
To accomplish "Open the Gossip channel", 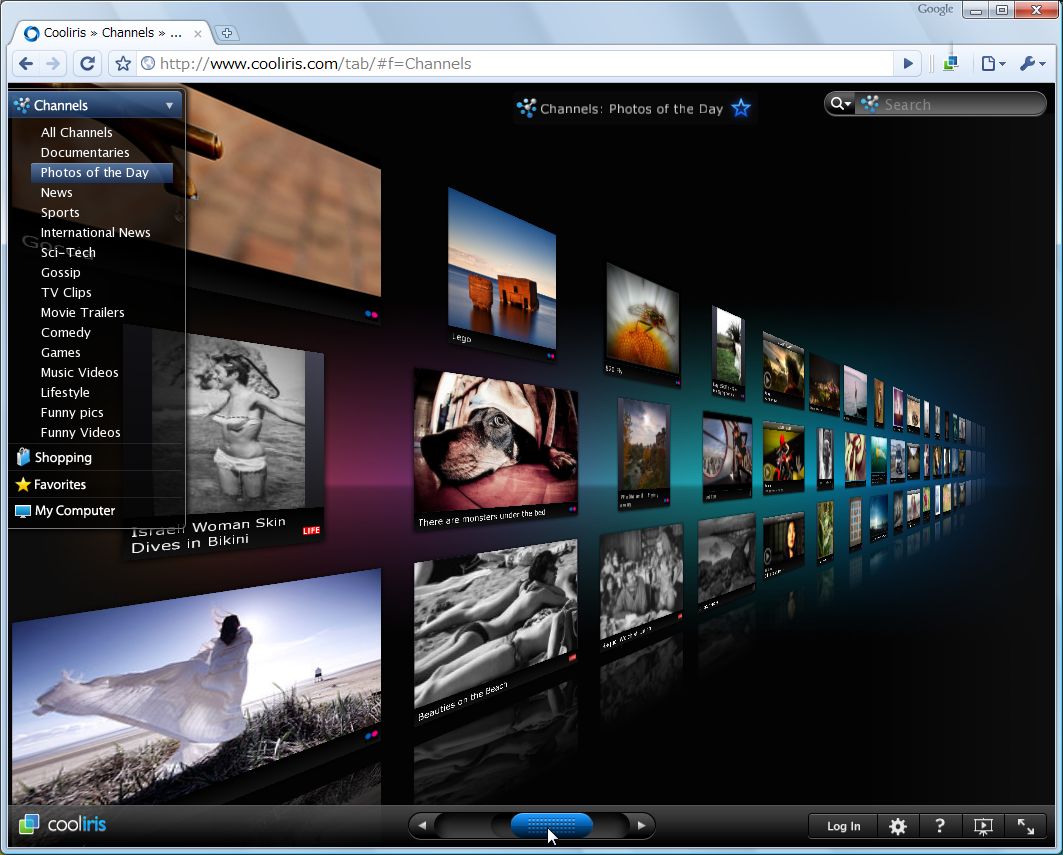I will [60, 273].
